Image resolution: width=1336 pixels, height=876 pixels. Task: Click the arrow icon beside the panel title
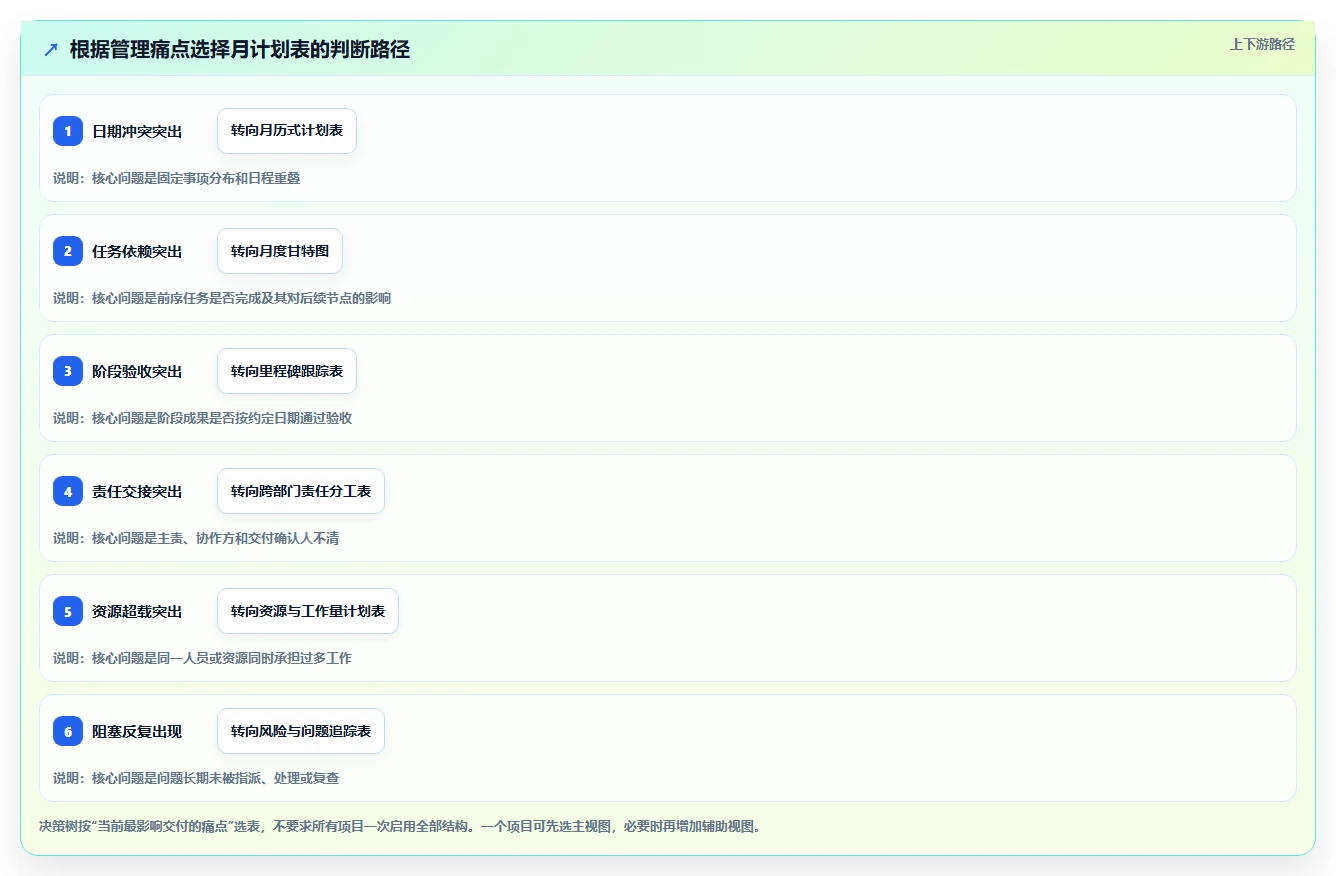pos(51,50)
